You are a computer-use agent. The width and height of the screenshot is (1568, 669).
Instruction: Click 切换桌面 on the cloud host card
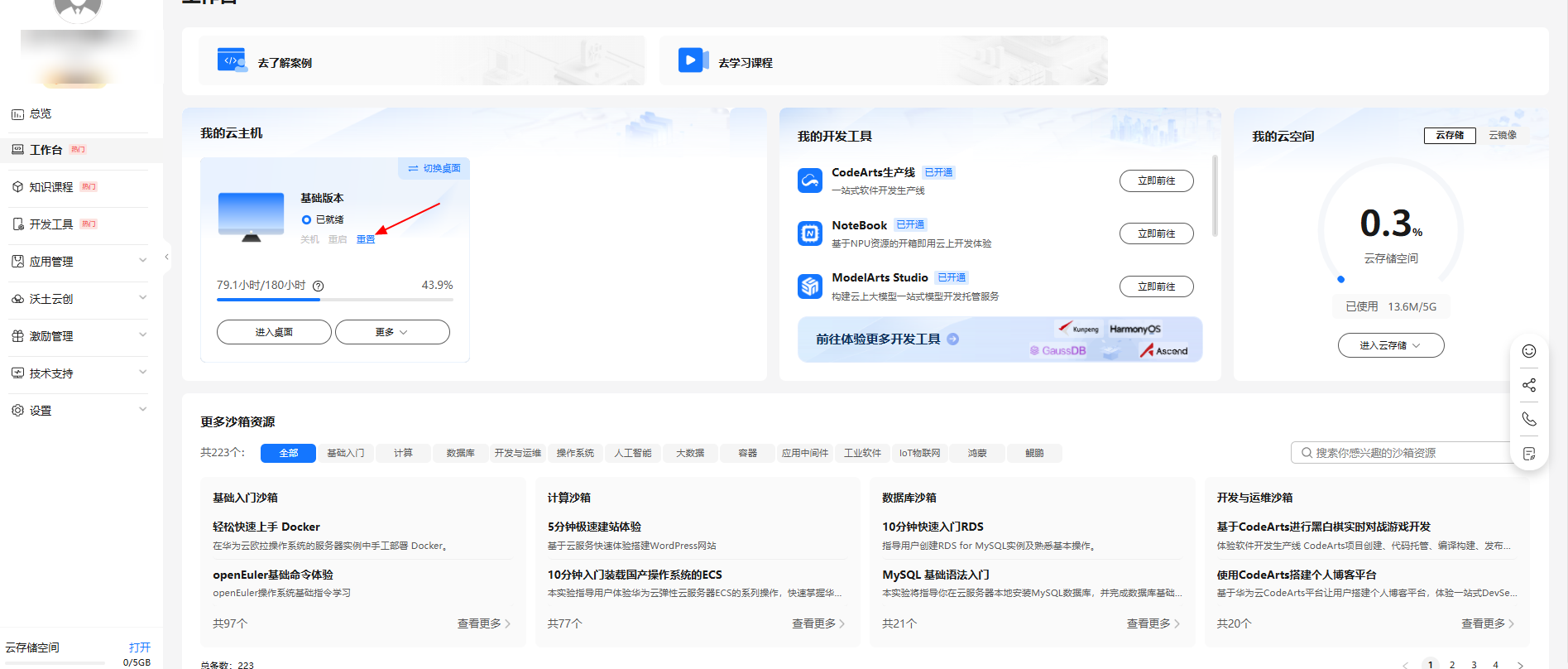pos(434,168)
